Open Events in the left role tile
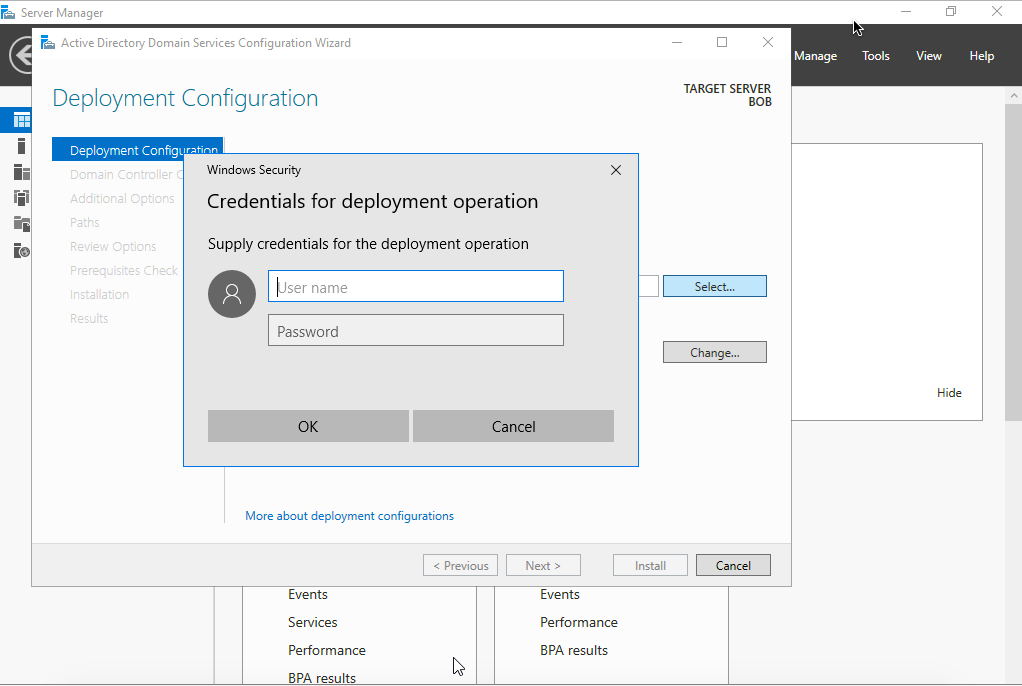 point(308,594)
